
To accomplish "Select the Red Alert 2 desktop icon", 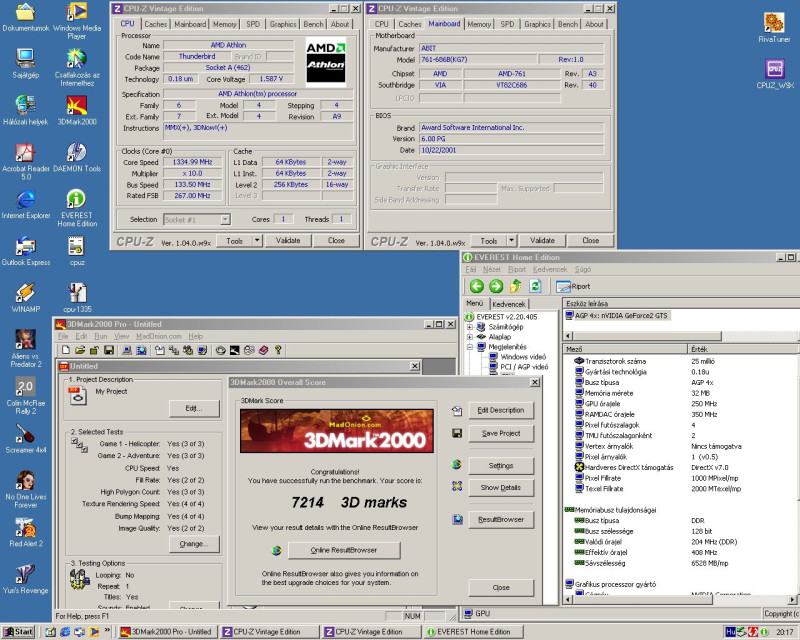I will pyautogui.click(x=26, y=532).
